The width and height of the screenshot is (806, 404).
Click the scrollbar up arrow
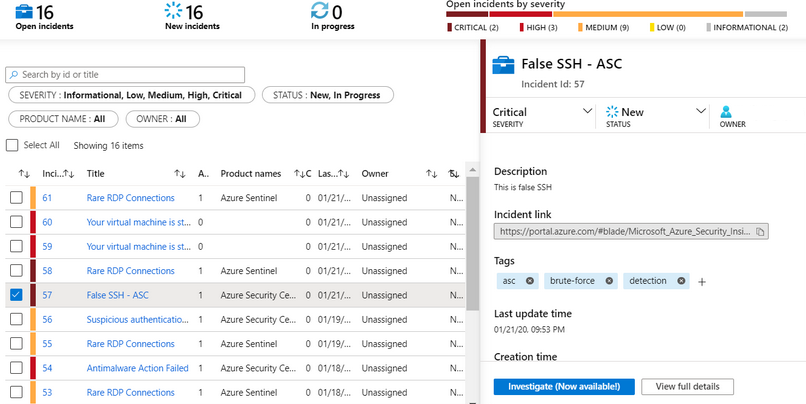click(472, 170)
